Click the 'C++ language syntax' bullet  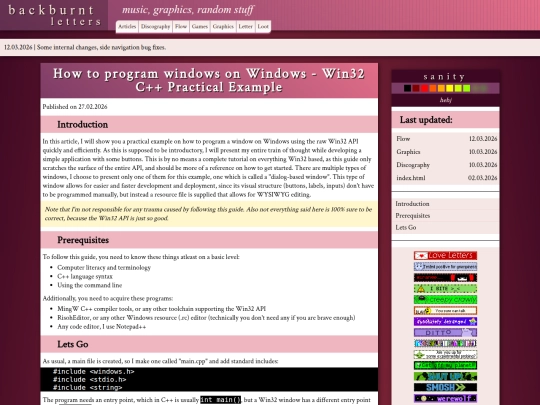coord(85,276)
